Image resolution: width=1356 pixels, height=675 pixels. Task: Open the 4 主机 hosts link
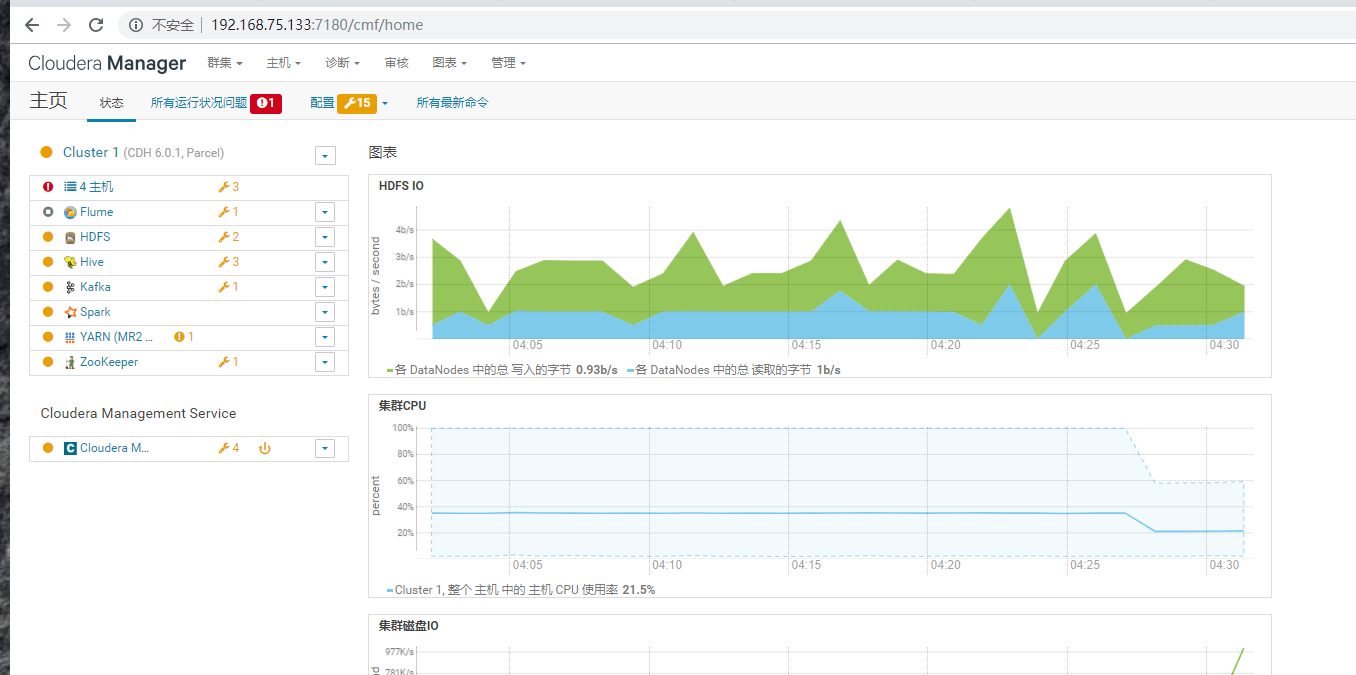(97, 187)
